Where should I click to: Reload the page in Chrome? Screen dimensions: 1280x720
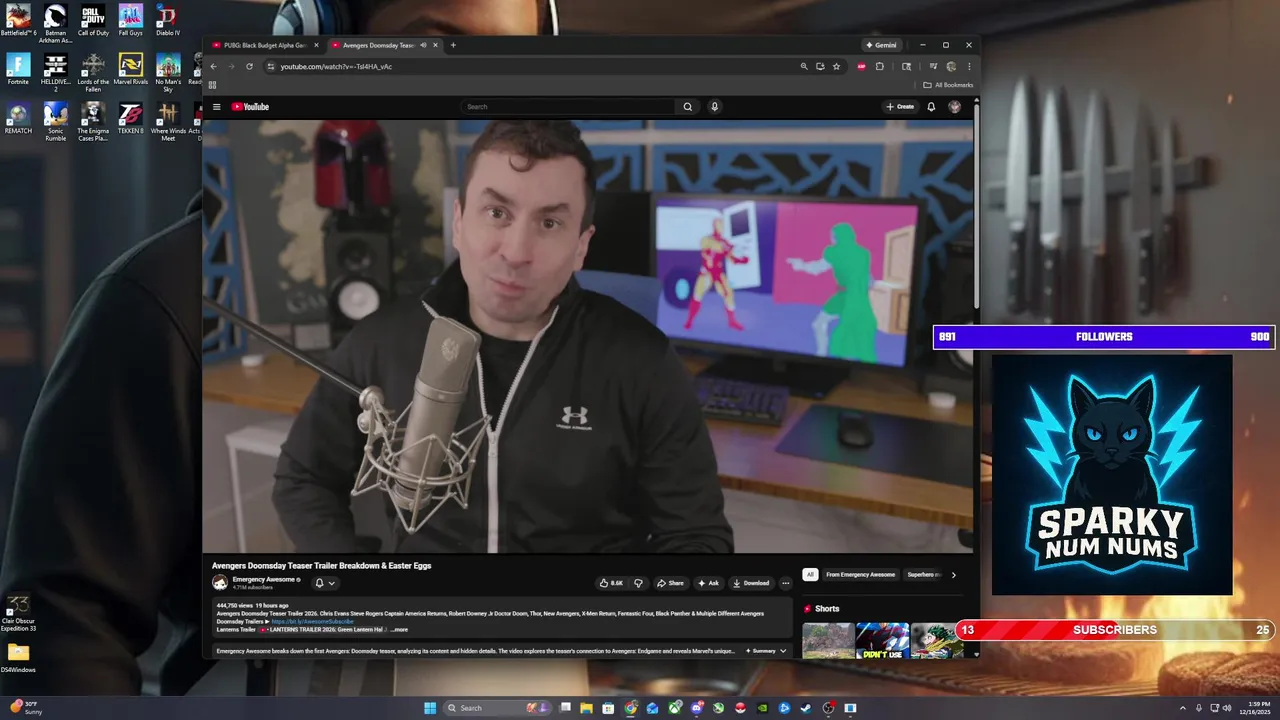click(x=249, y=66)
